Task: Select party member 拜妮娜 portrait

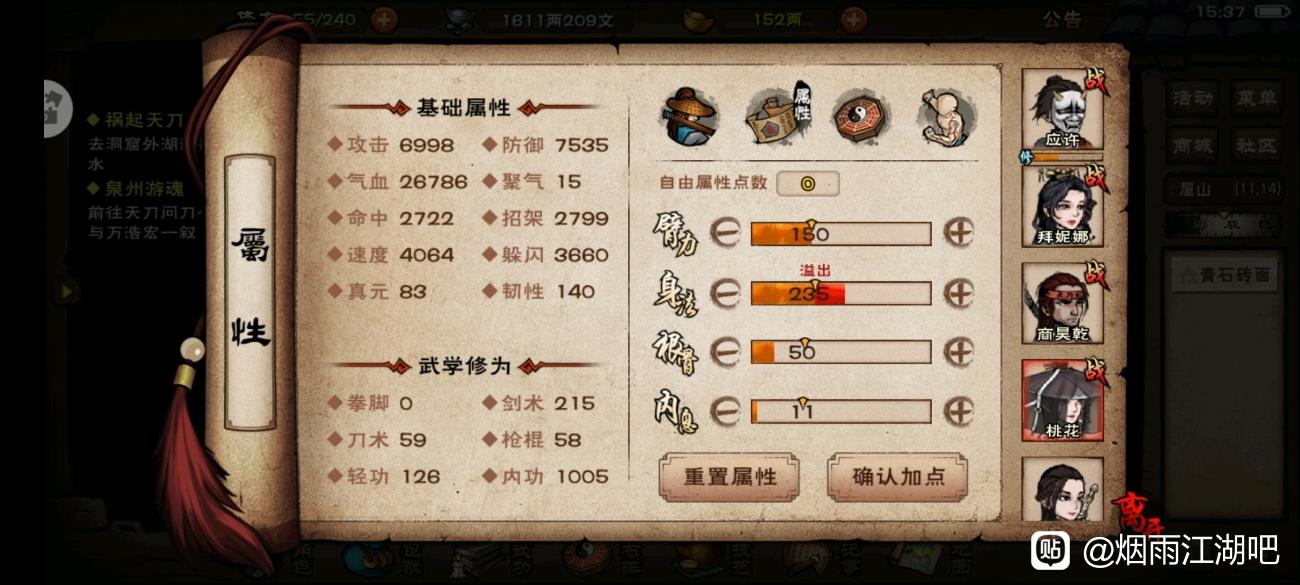Action: 1062,206
